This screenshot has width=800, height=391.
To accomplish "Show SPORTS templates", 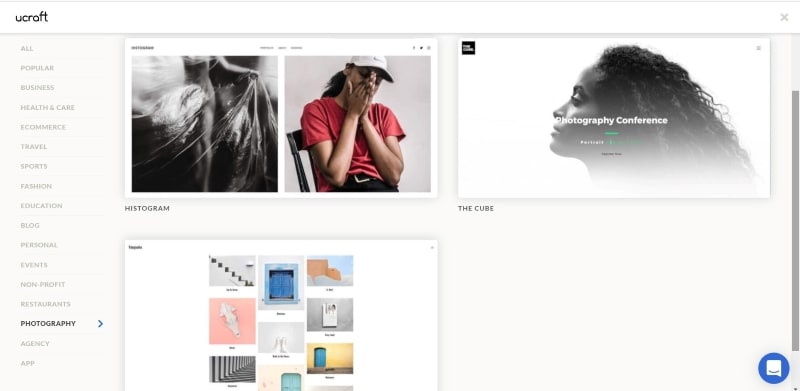I will click(x=34, y=166).
